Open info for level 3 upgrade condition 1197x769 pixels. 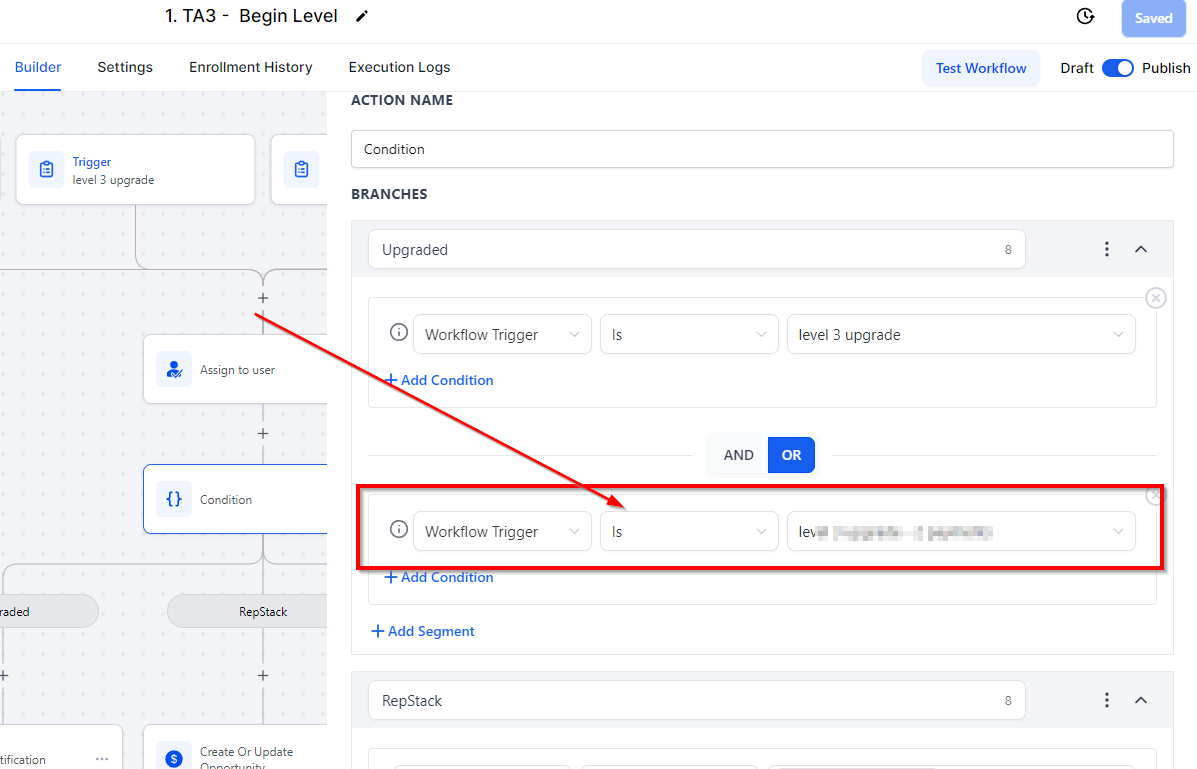tap(398, 332)
